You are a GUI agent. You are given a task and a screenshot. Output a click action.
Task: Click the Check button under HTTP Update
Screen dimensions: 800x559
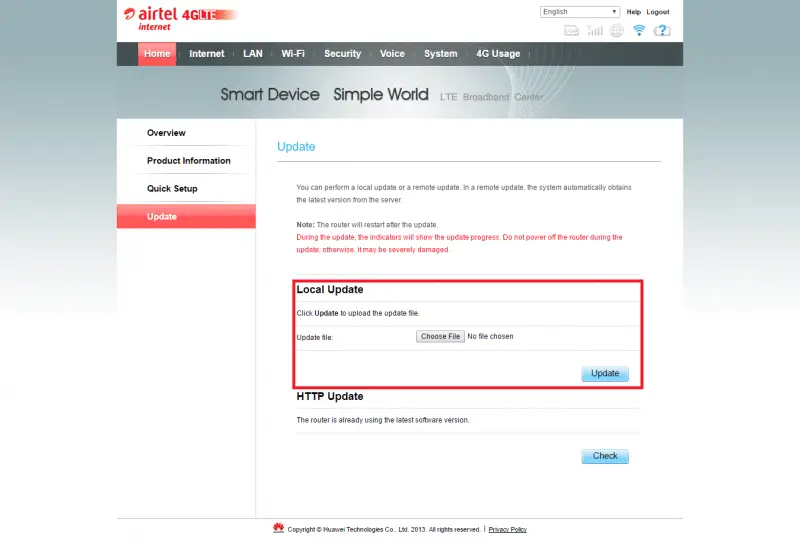605,456
